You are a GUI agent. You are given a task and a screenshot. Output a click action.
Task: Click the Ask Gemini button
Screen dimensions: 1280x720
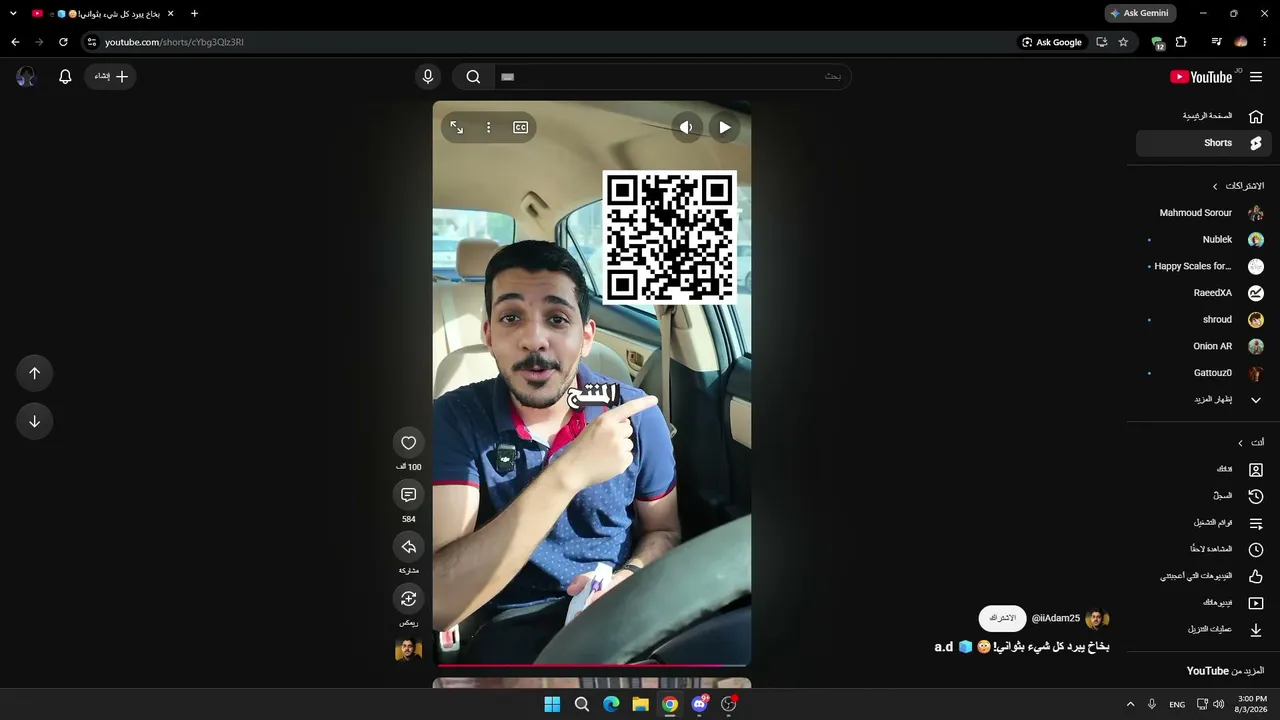[x=1140, y=13]
